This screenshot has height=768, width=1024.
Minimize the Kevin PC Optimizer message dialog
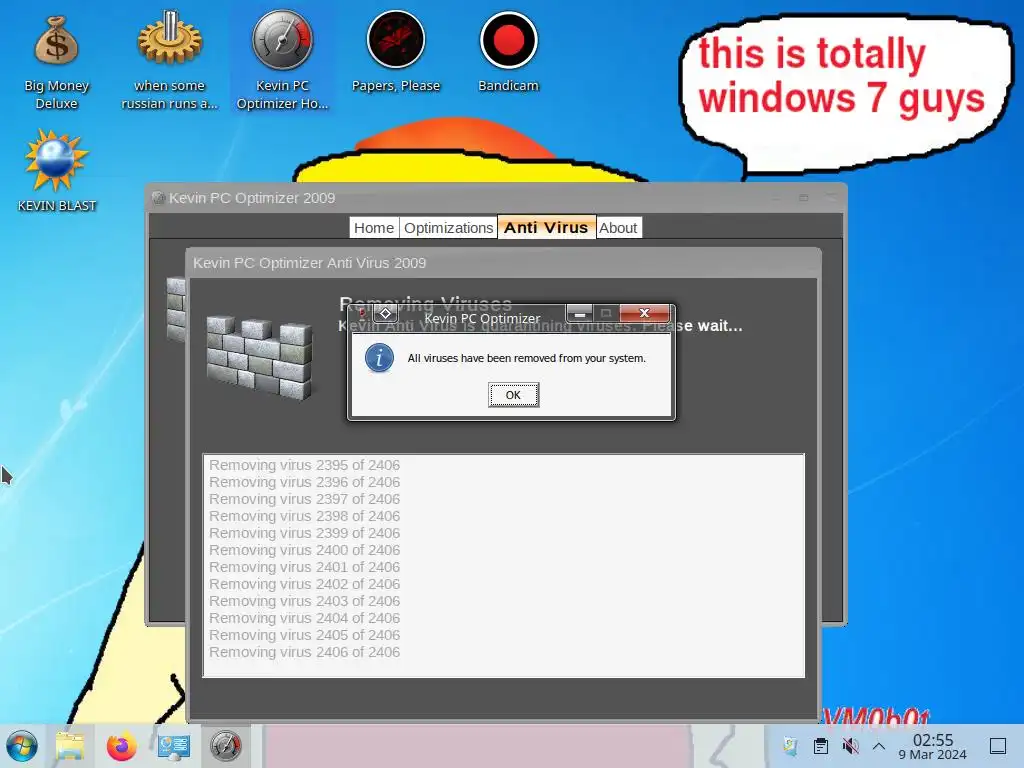pyautogui.click(x=579, y=313)
